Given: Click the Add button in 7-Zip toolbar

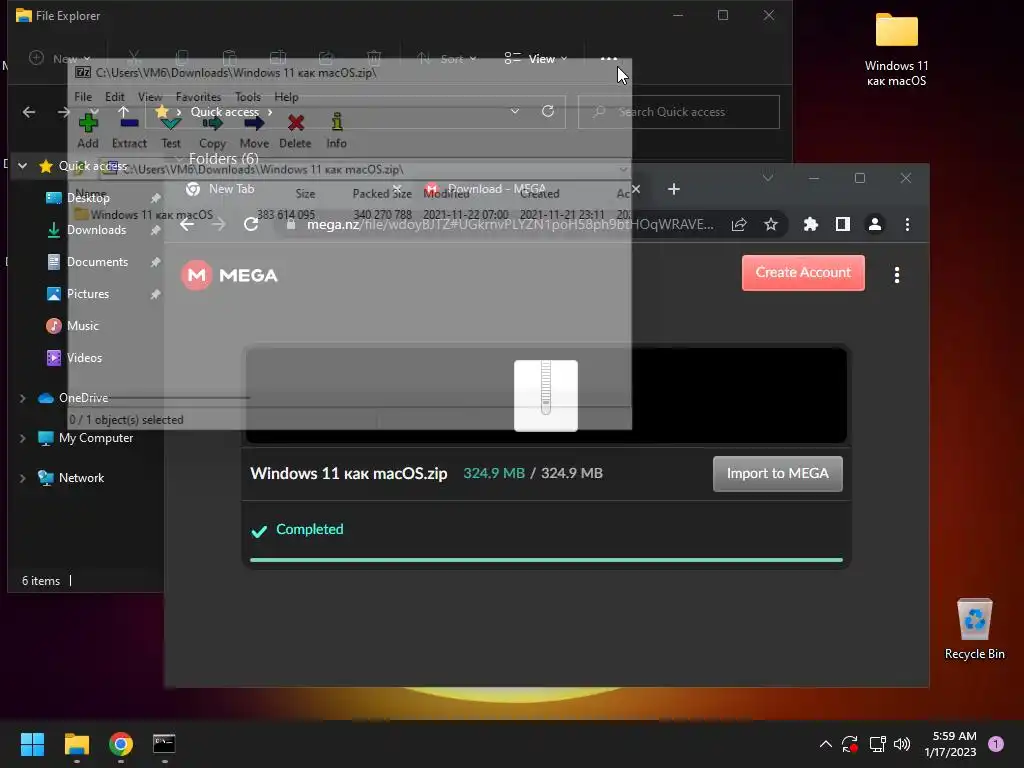Looking at the screenshot, I should 88,131.
